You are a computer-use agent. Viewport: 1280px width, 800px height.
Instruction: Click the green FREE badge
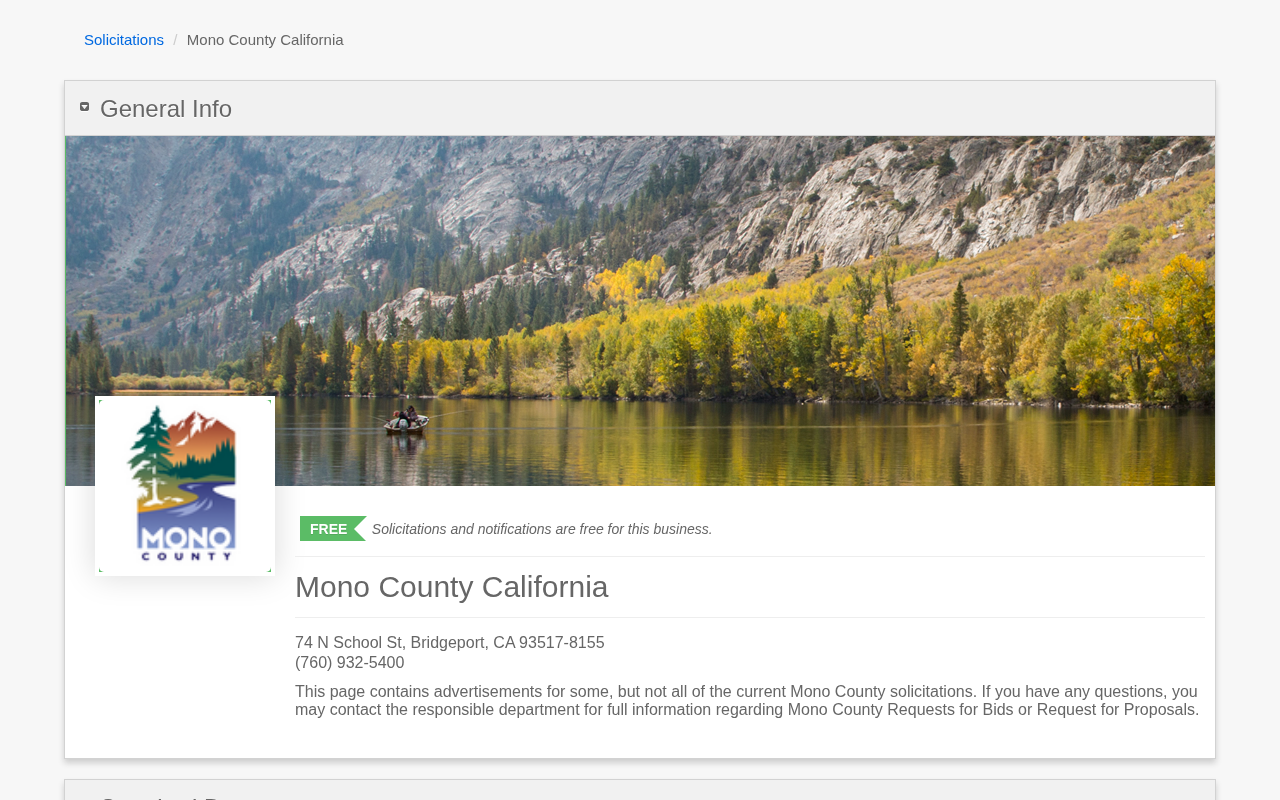click(332, 529)
